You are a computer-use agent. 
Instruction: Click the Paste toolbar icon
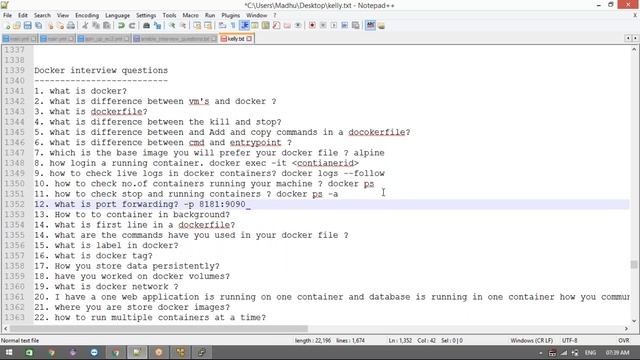(107, 26)
